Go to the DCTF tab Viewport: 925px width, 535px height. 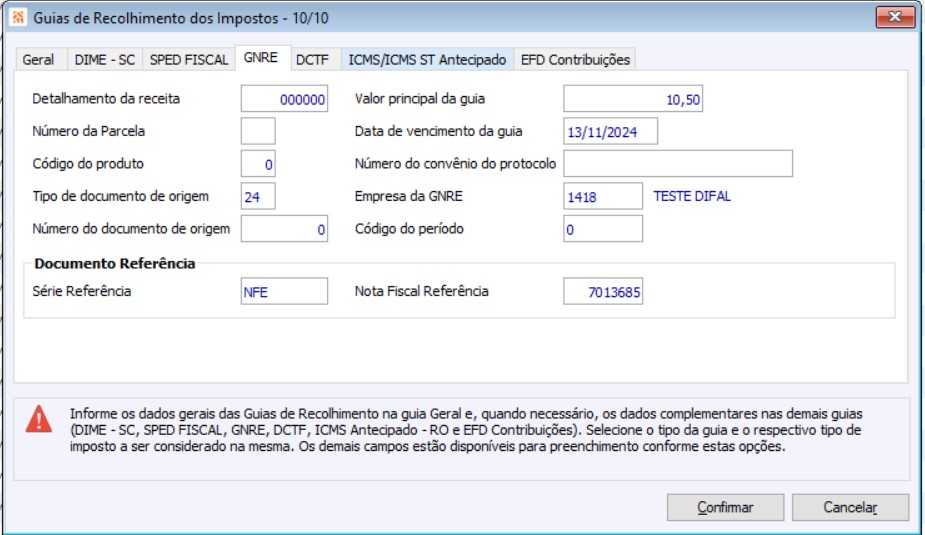pyautogui.click(x=313, y=60)
